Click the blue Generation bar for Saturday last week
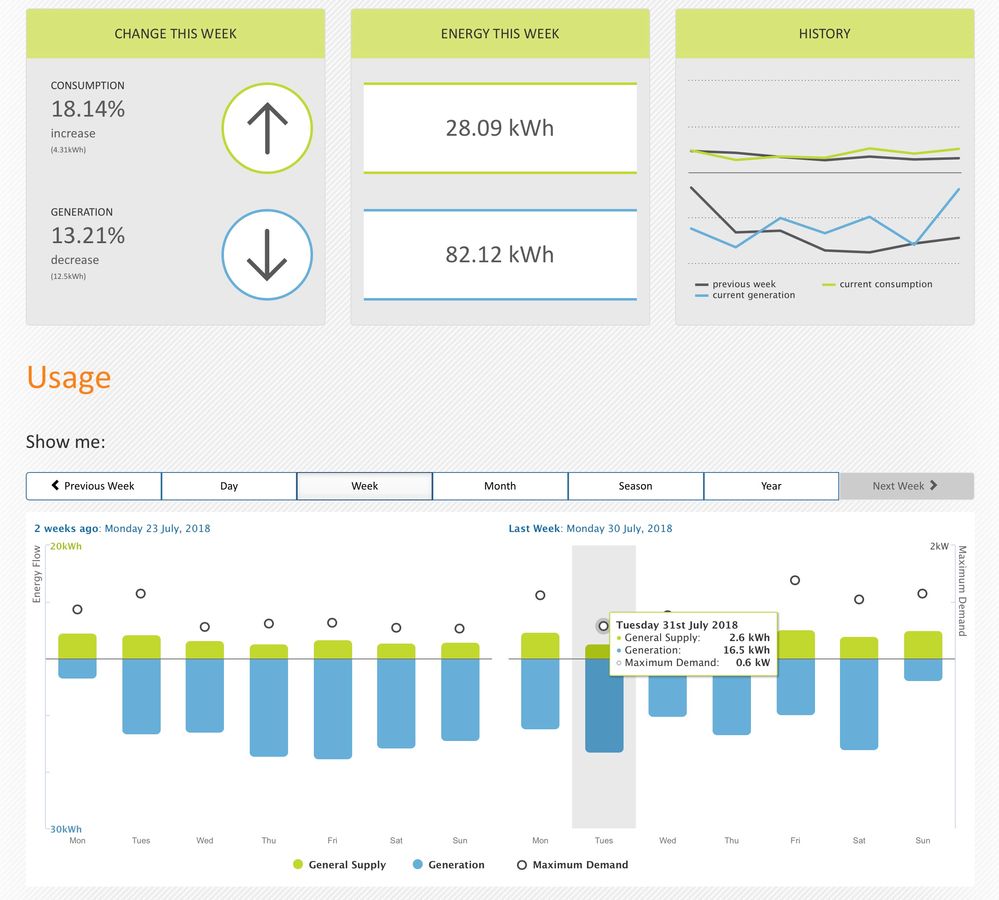The image size is (999, 900). tap(859, 704)
